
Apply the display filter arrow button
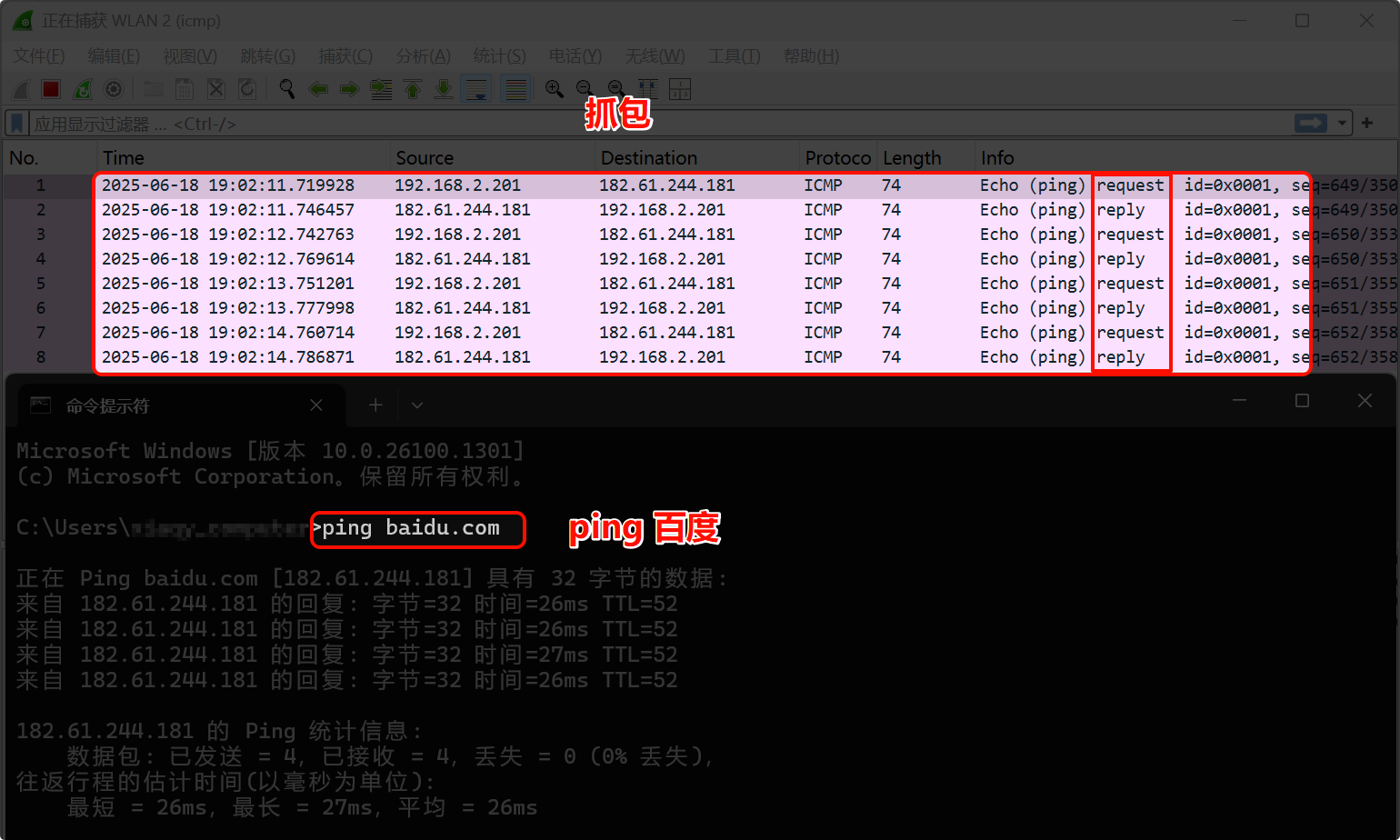point(1310,123)
